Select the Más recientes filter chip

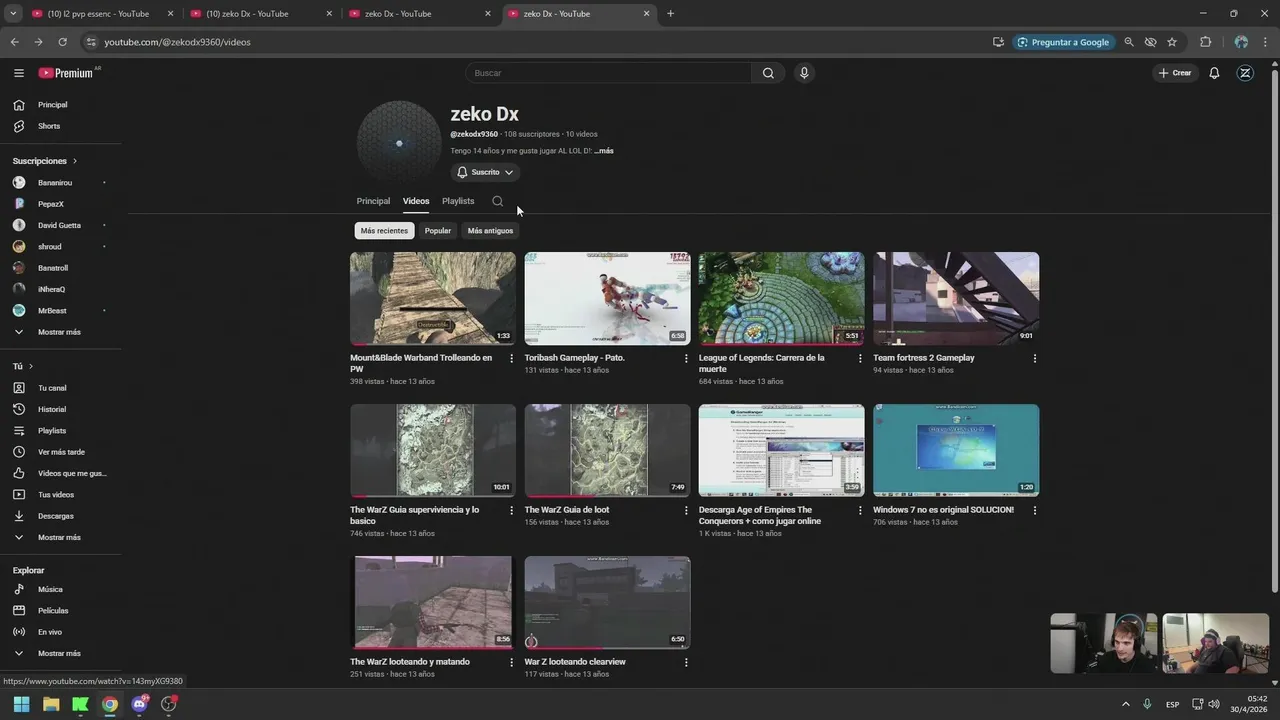[384, 231]
